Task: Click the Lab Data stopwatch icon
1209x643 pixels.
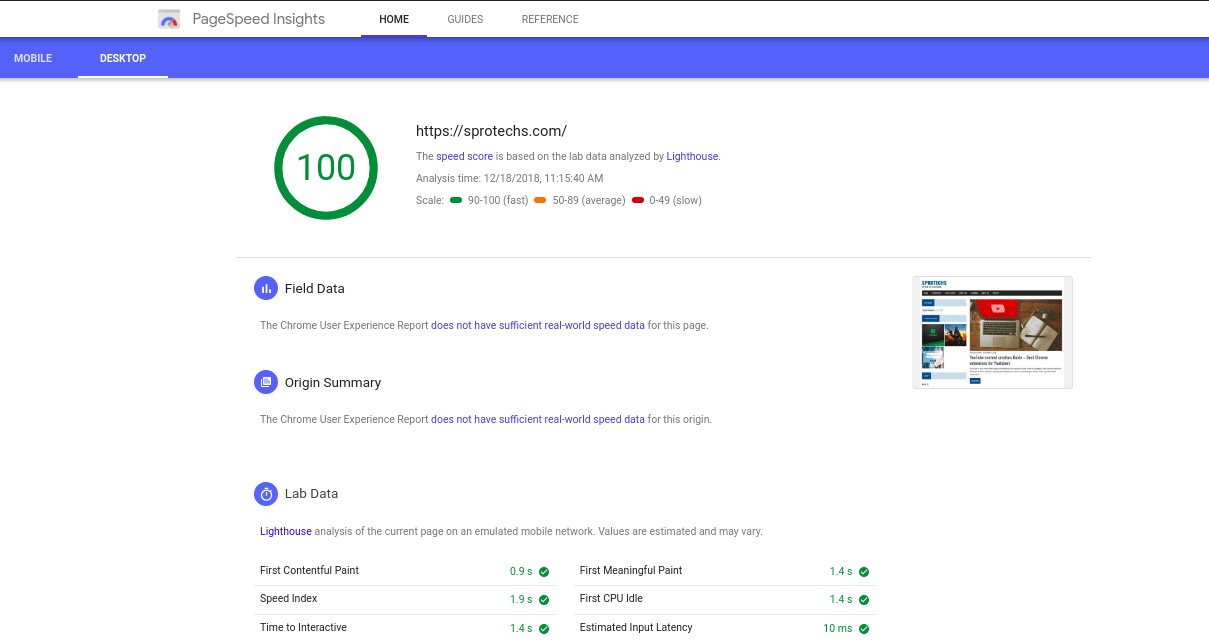Action: [x=266, y=493]
